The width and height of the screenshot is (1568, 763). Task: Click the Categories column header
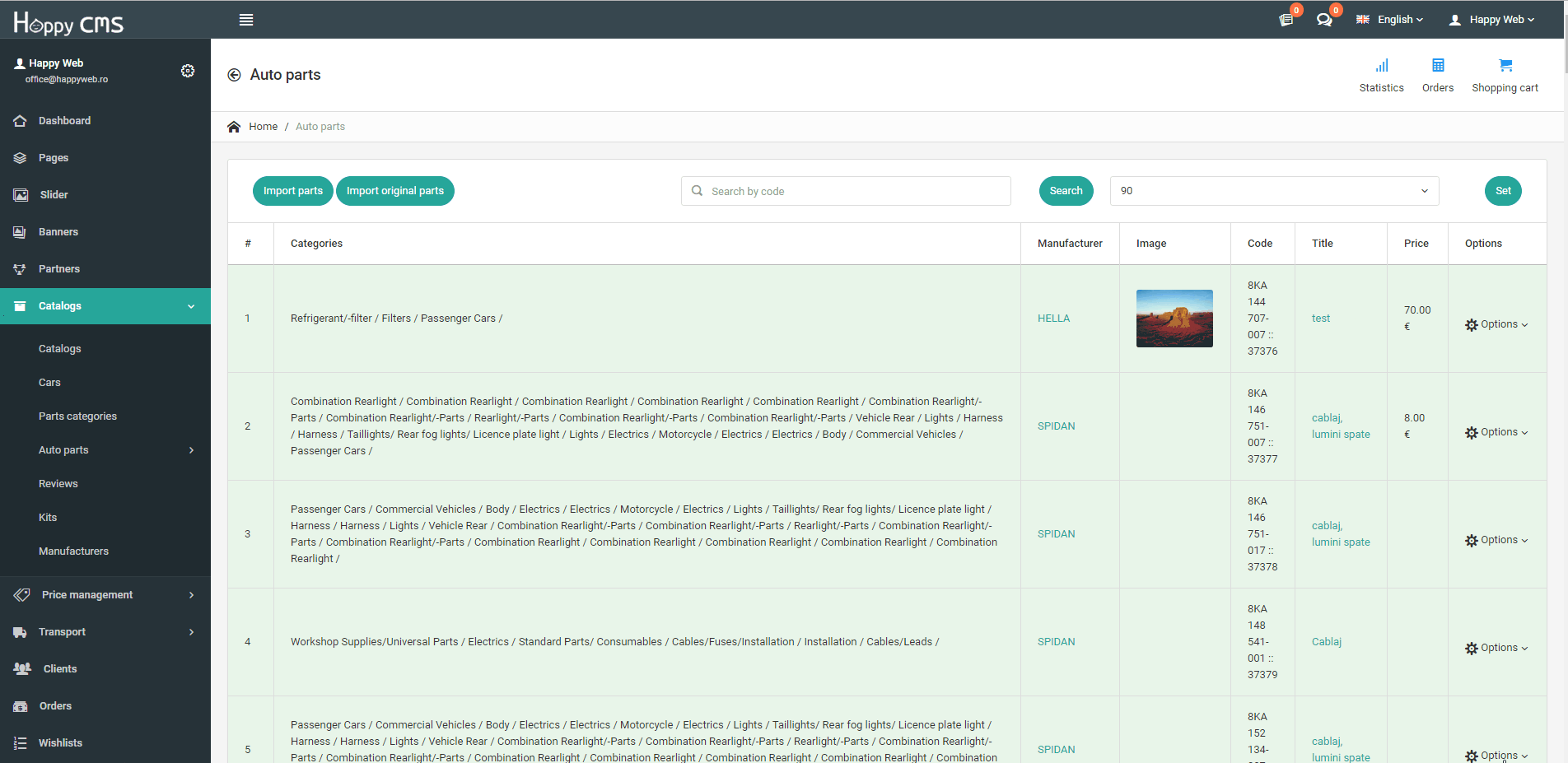(316, 244)
